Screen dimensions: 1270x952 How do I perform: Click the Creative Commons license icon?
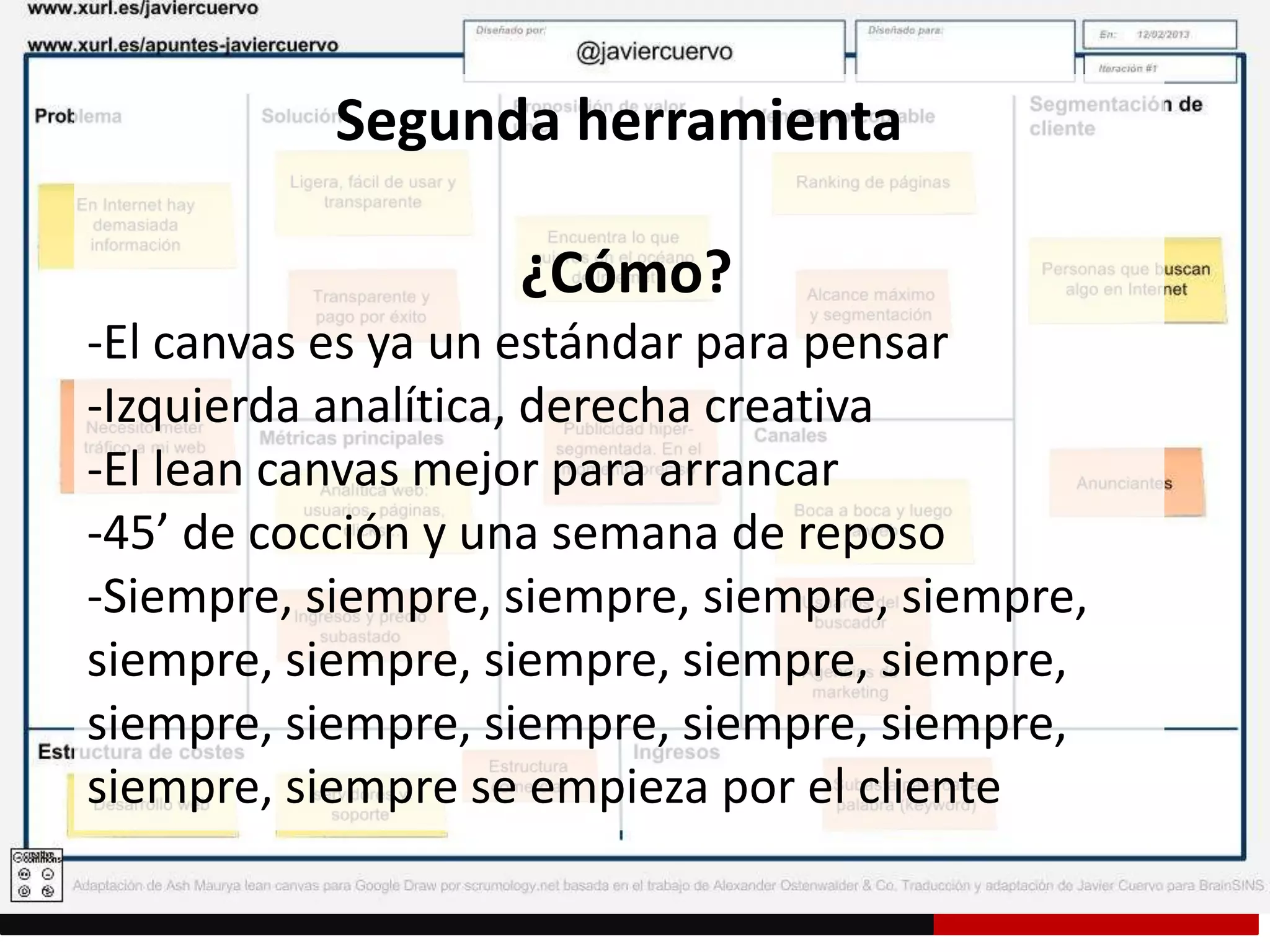click(37, 875)
